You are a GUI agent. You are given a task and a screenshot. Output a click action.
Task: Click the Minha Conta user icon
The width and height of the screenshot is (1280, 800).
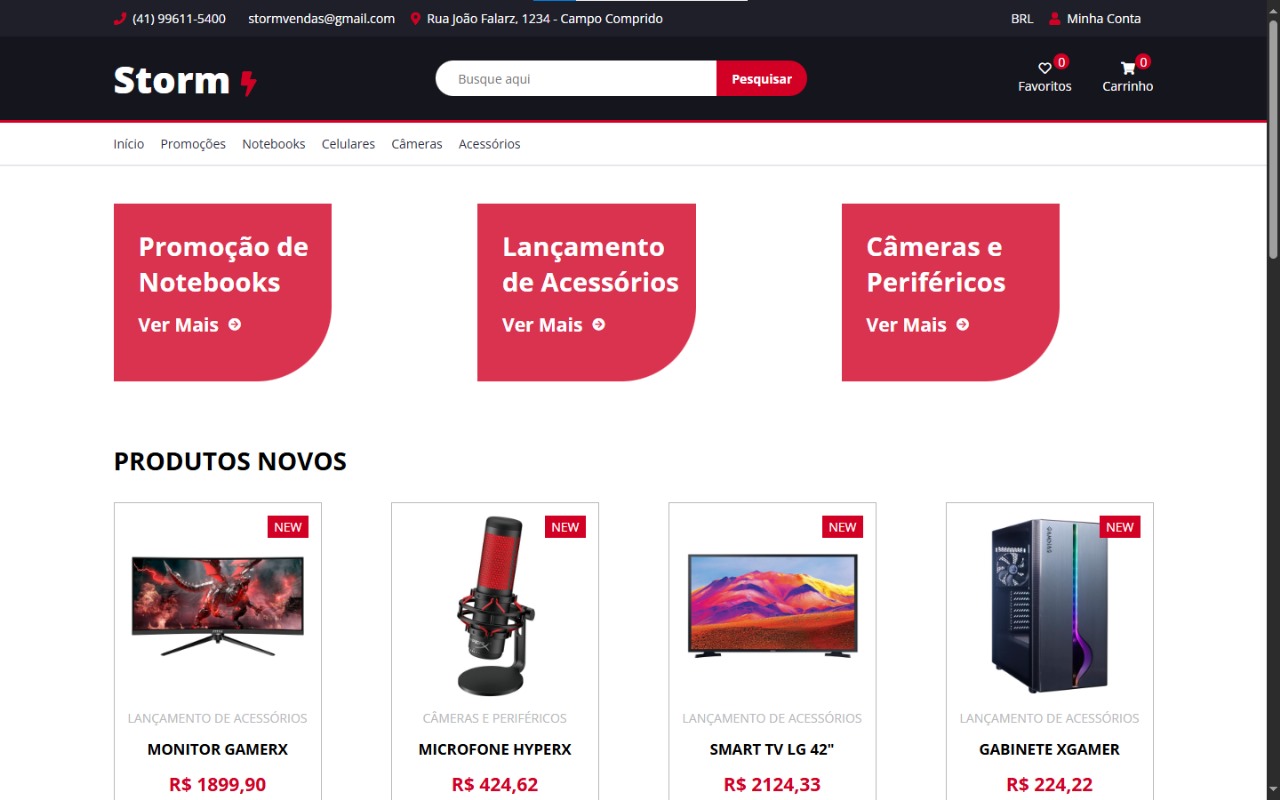tap(1054, 18)
